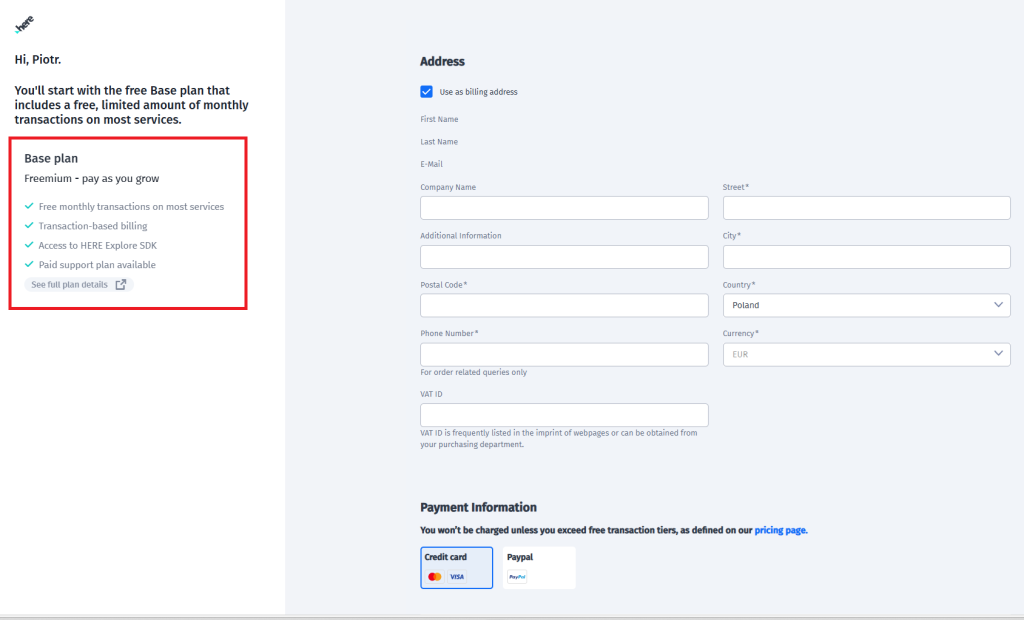Click the Phone Number field
This screenshot has height=620, width=1024.
coord(564,354)
